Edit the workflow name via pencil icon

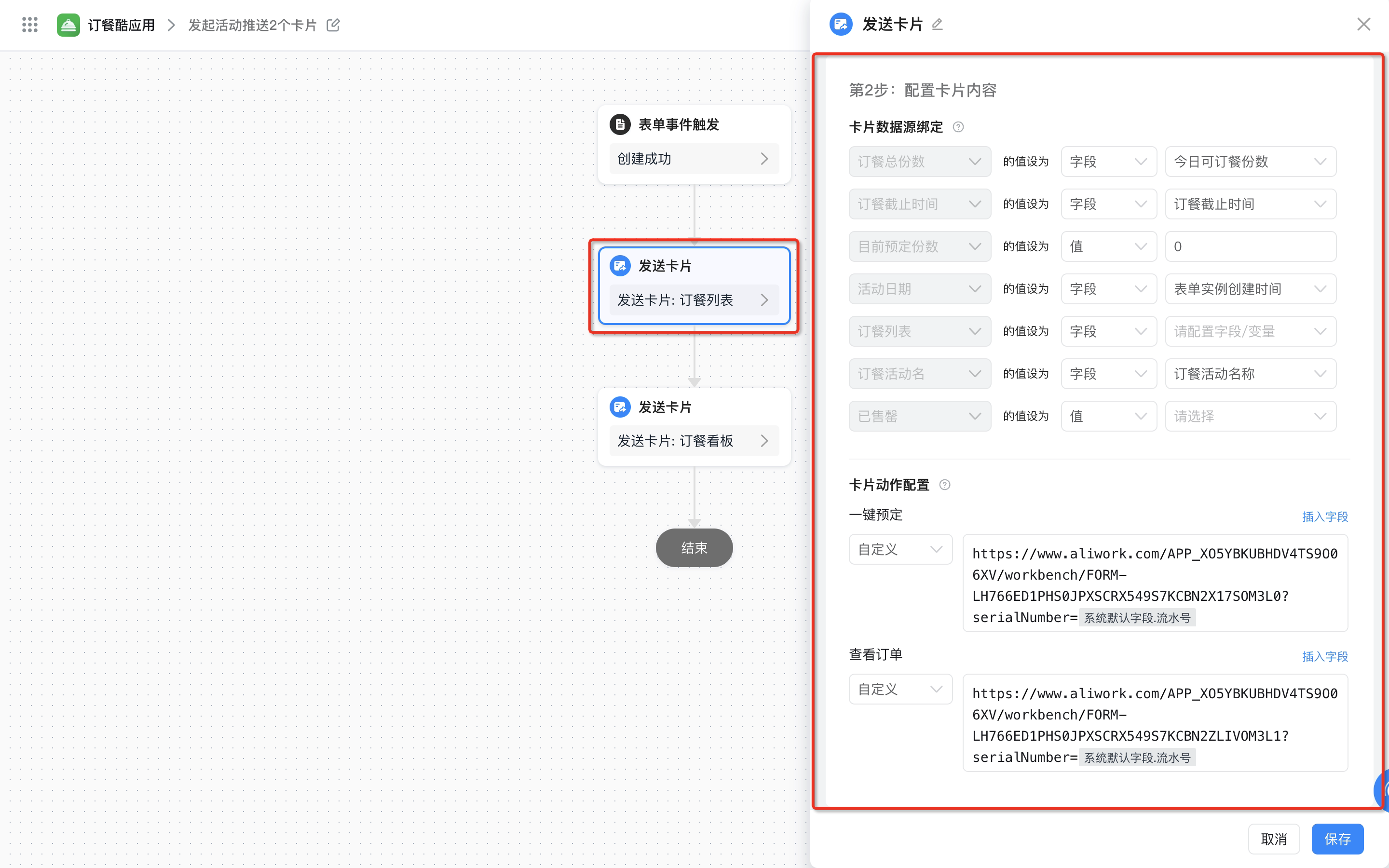pos(333,25)
